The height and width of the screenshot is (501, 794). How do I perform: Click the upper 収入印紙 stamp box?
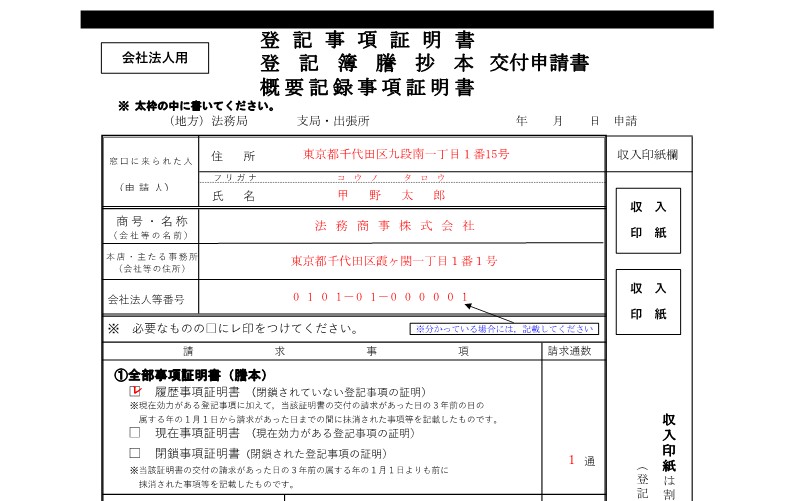coord(648,220)
